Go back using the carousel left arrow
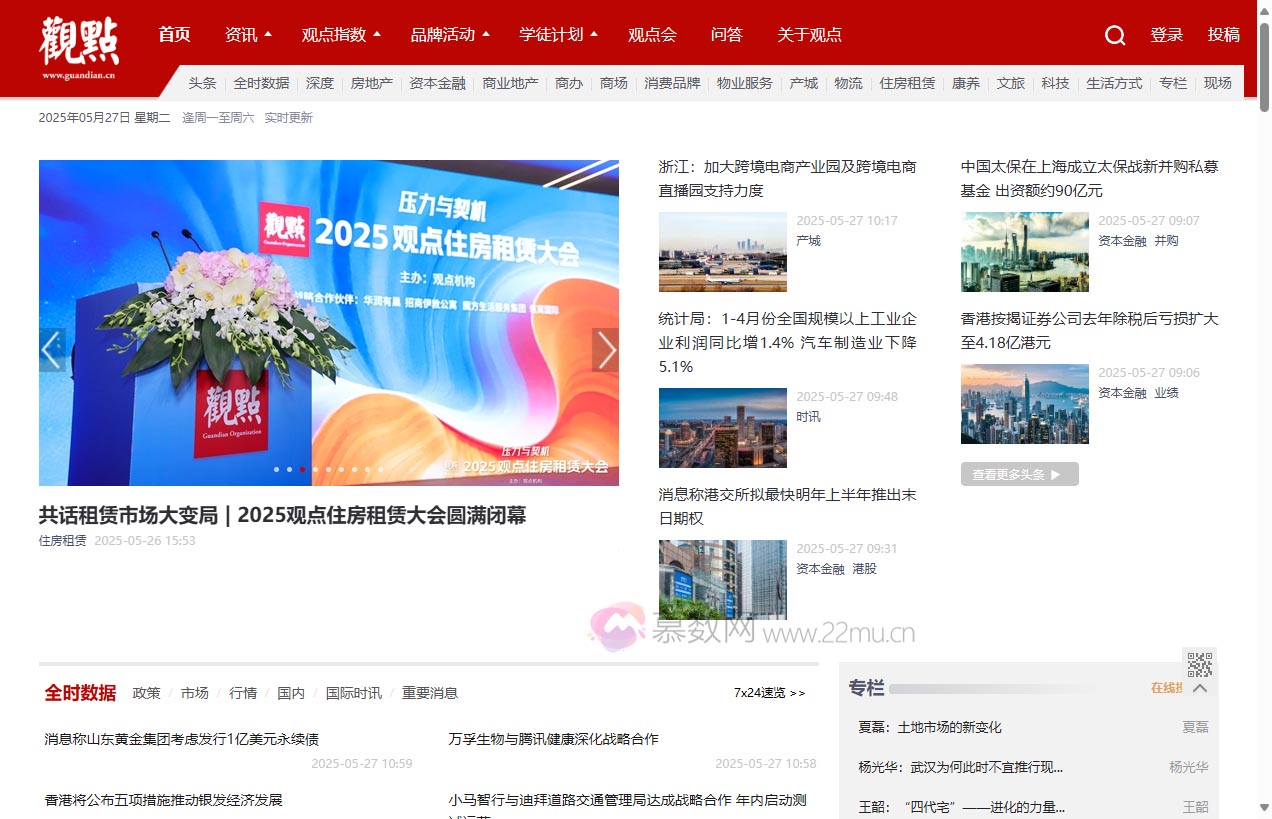 pos(51,349)
